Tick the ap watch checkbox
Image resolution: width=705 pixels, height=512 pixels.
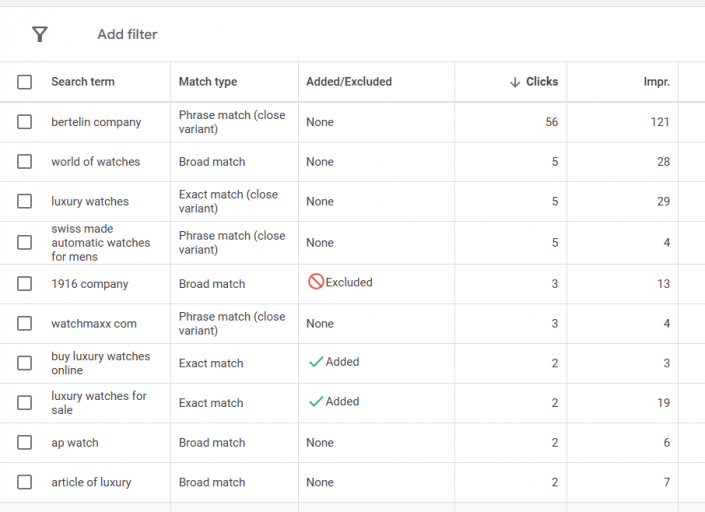(25, 443)
